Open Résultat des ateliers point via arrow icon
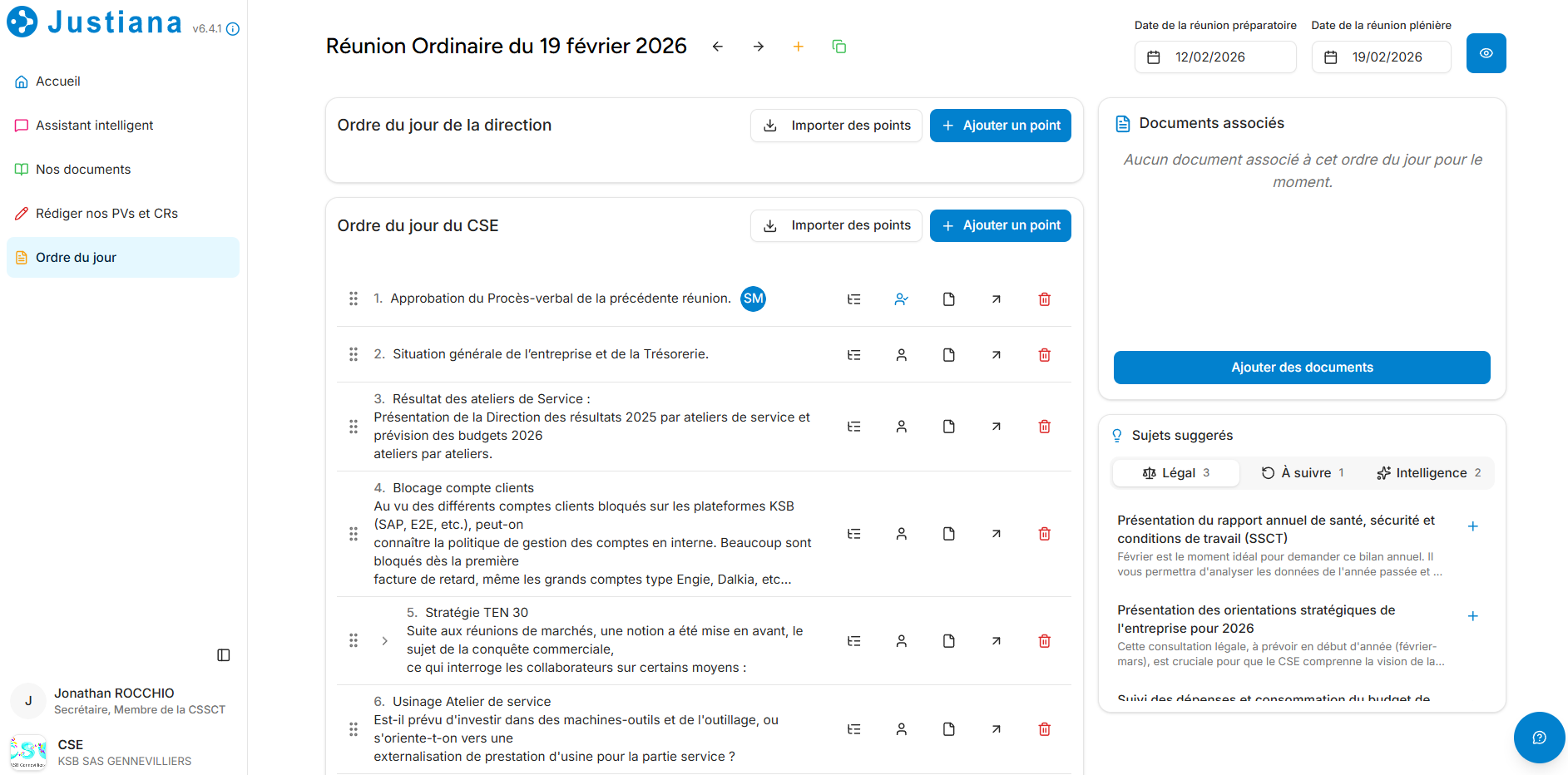Image resolution: width=1568 pixels, height=775 pixels. click(997, 427)
